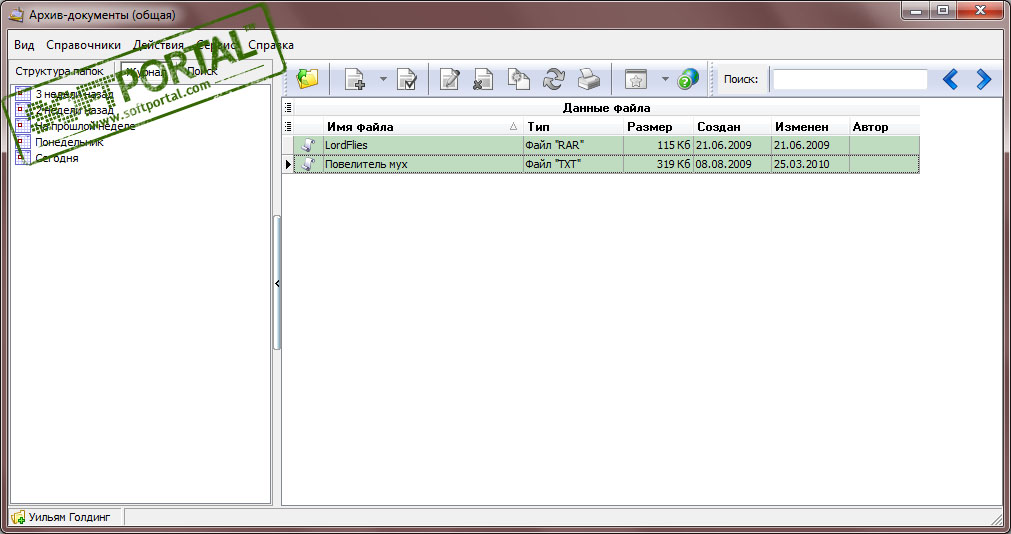1011x534 pixels.
Task: Open help globe with question mark
Action: (688, 79)
